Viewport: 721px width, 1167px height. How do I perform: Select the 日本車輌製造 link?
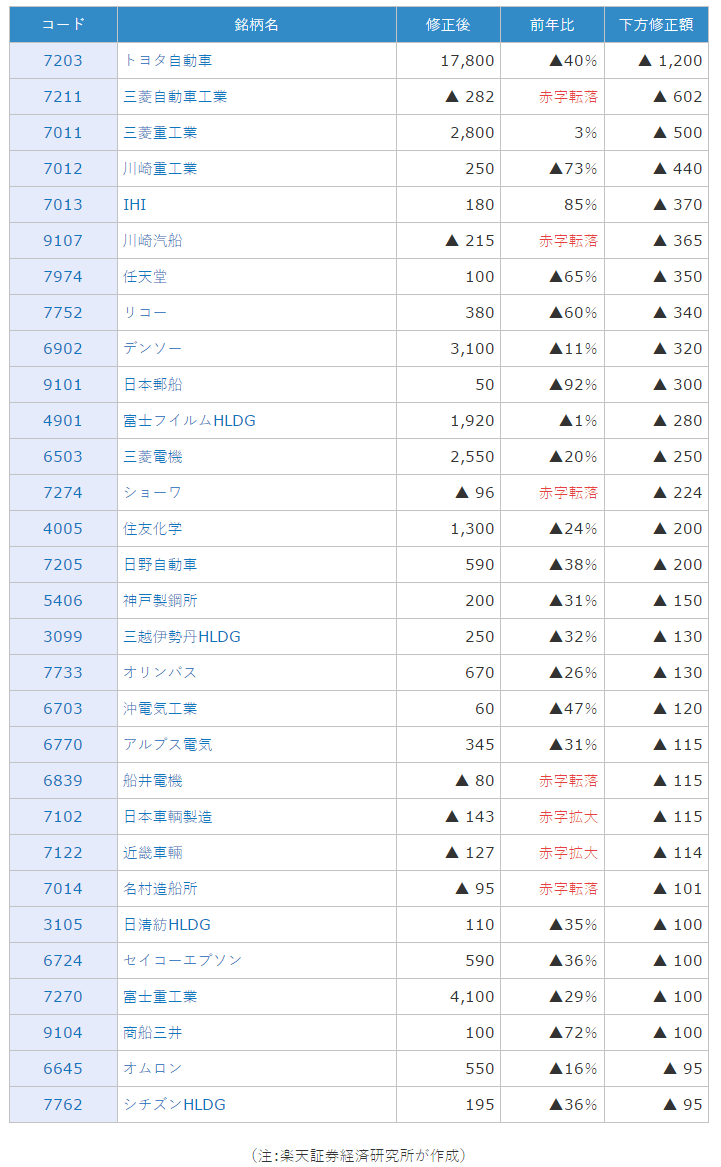(167, 817)
